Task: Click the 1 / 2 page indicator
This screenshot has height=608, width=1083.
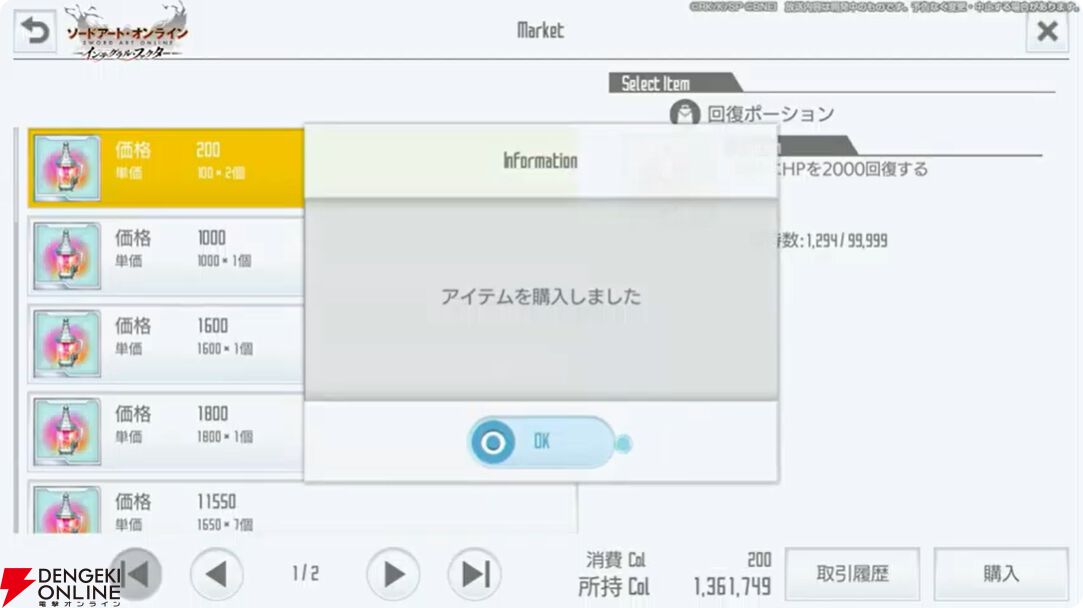Action: pyautogui.click(x=305, y=573)
